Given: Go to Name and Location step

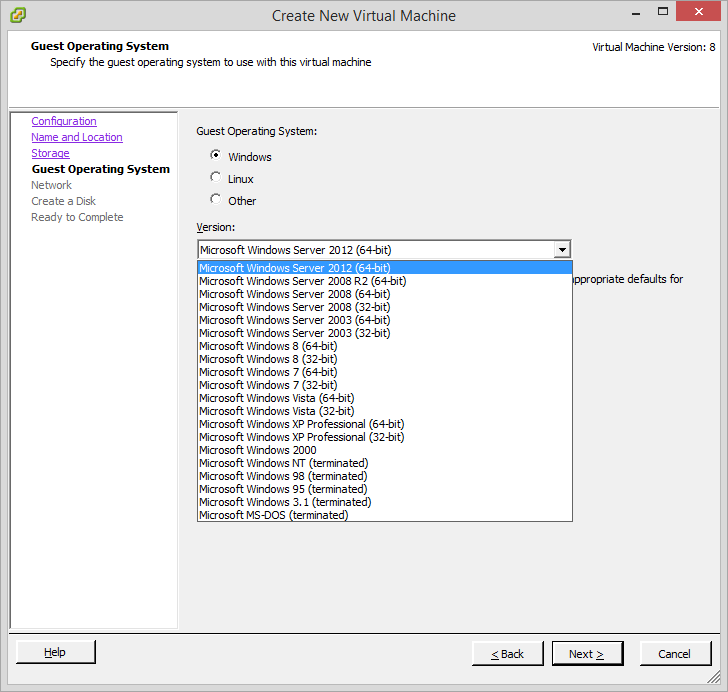Looking at the screenshot, I should tap(77, 137).
